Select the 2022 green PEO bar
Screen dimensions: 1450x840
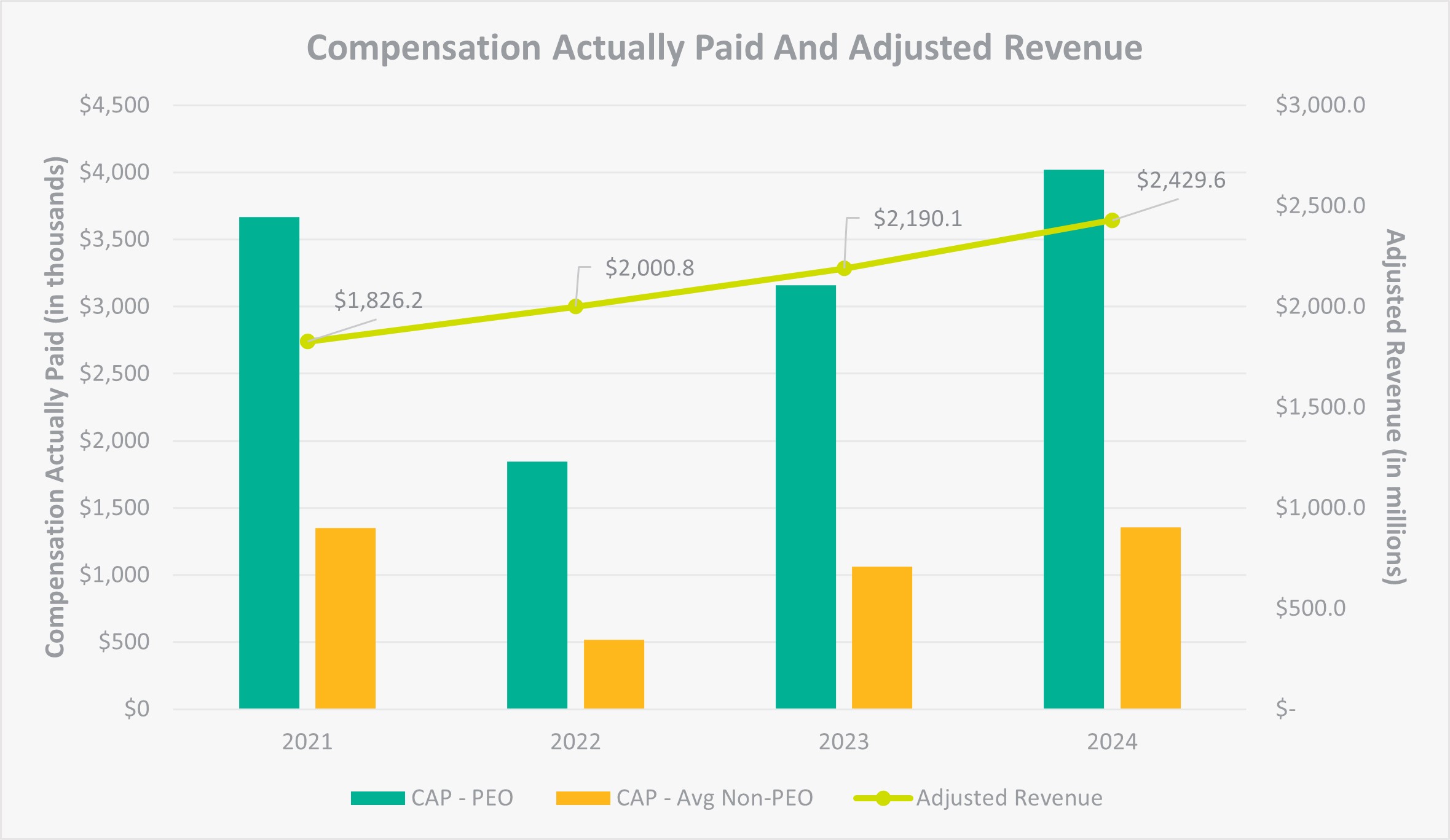coord(537,584)
